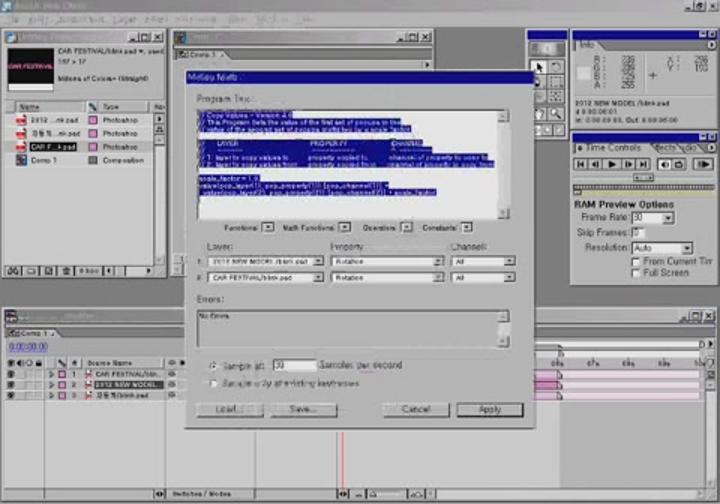Click the Skip Frames input field
This screenshot has height=504, width=720.
[x=638, y=233]
